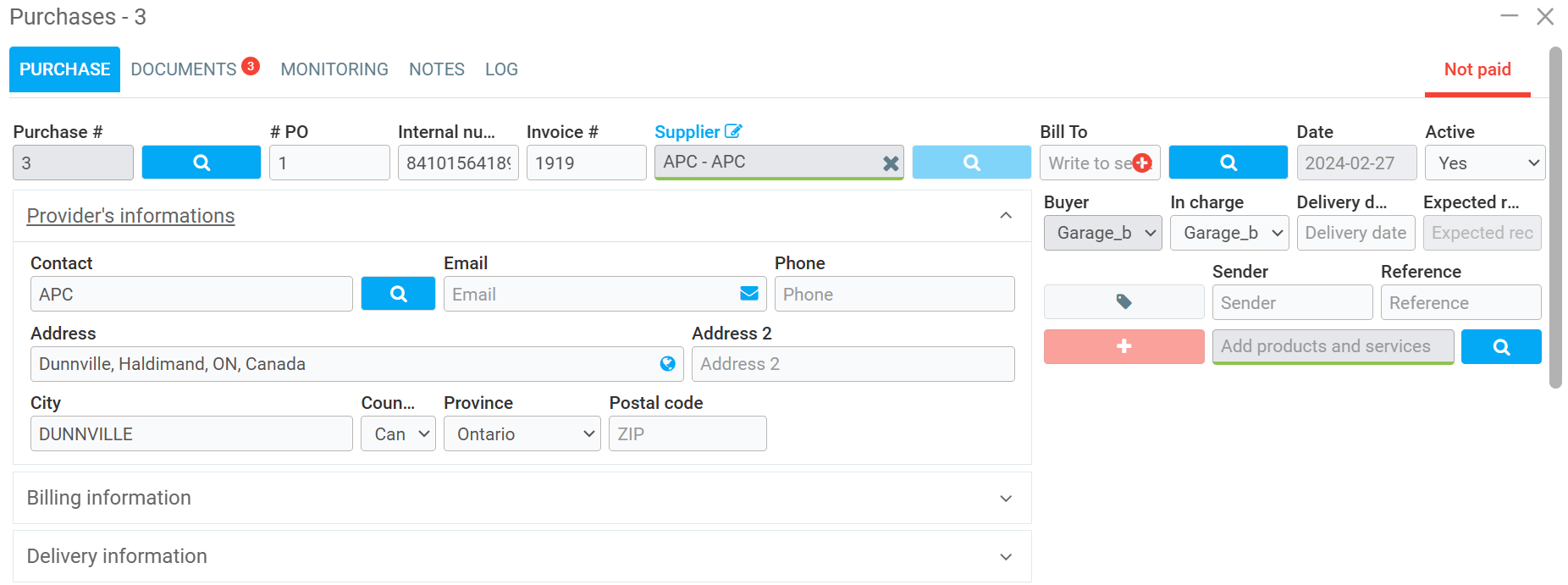
Task: Open the Buyer dropdown
Action: pos(1102,233)
